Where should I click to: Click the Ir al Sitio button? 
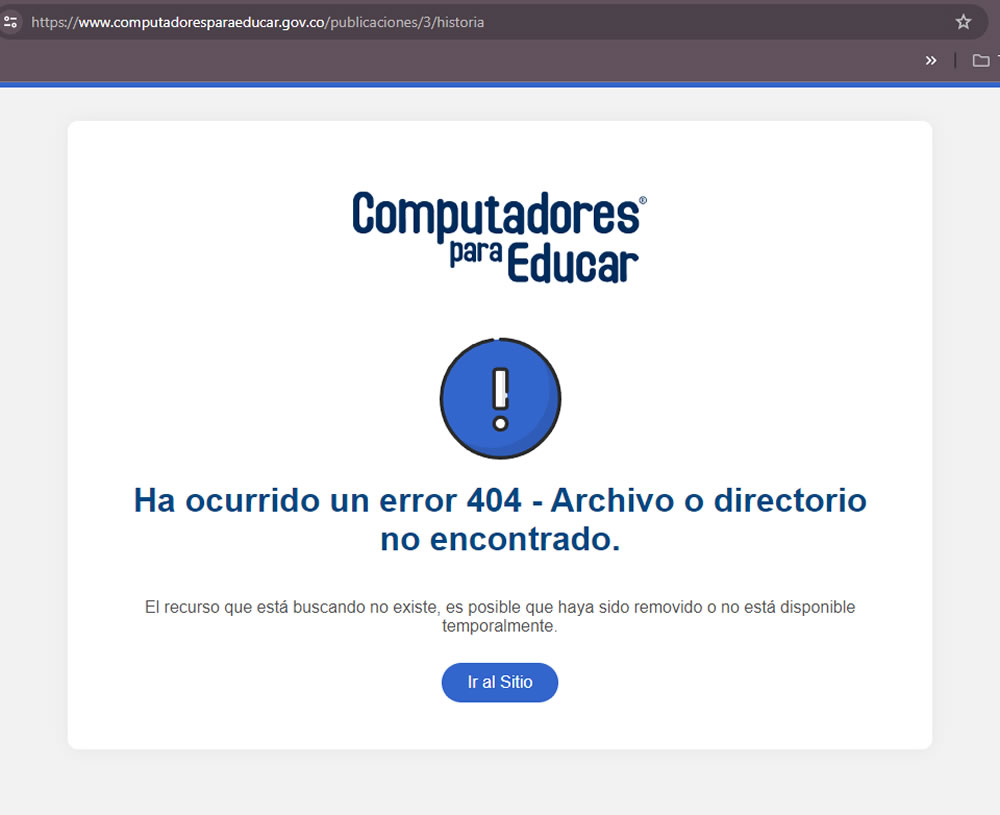pyautogui.click(x=500, y=682)
